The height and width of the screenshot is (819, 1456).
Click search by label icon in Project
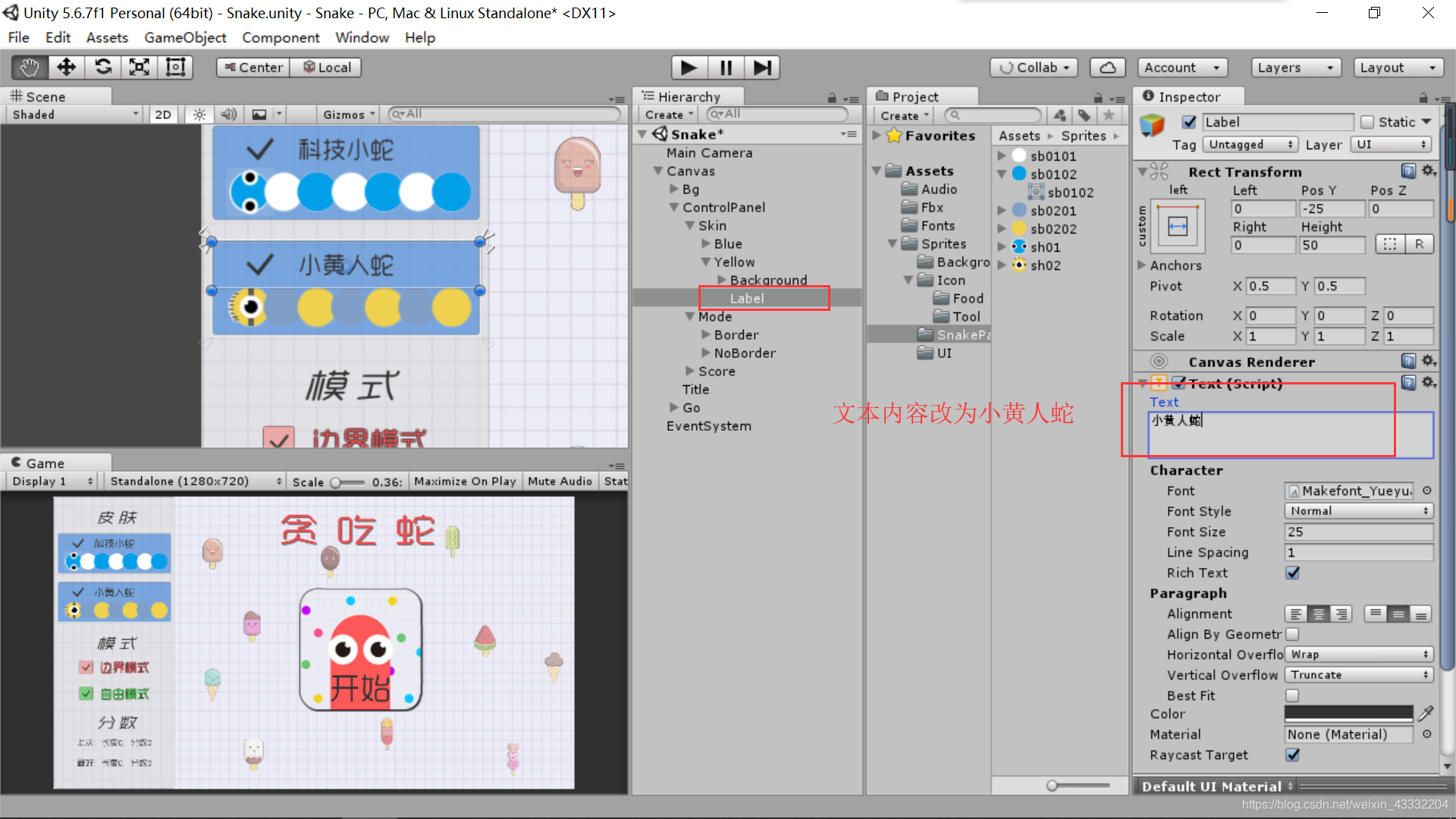coord(1084,115)
